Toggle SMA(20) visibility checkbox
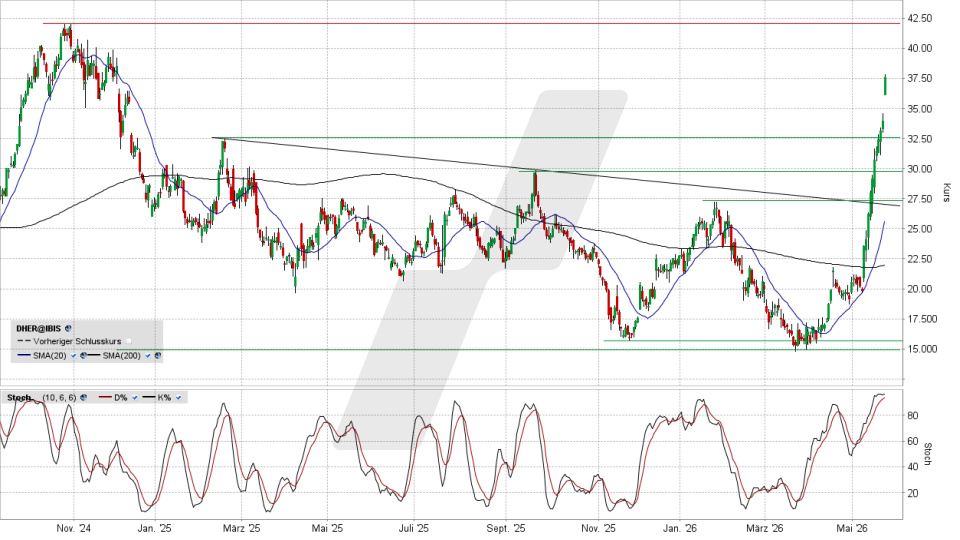The image size is (960, 540). tap(73, 355)
